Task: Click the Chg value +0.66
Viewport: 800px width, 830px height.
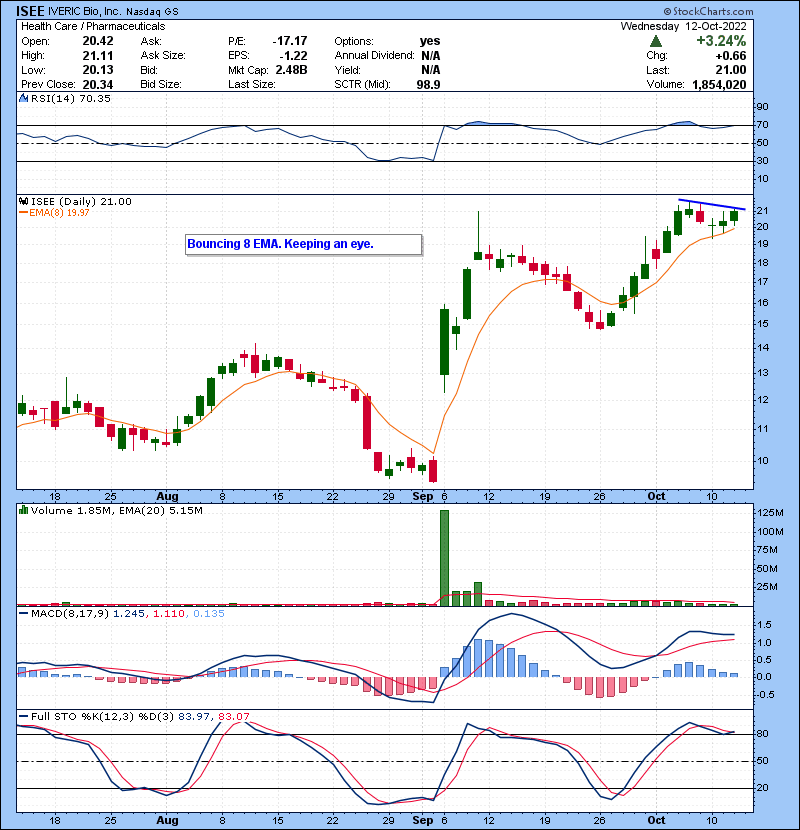Action: pos(731,56)
